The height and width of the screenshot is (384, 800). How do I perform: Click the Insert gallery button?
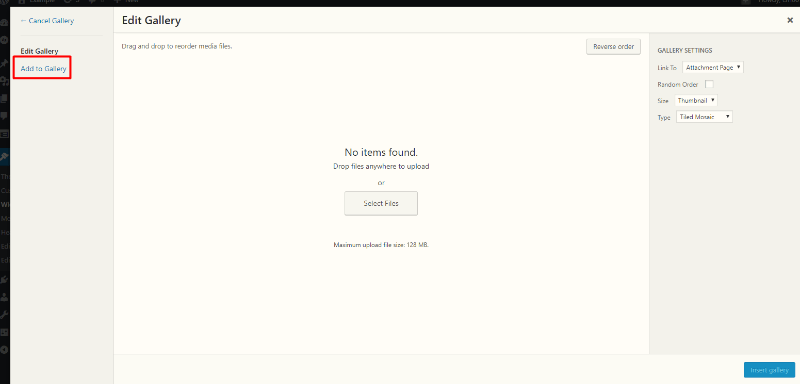point(769,370)
